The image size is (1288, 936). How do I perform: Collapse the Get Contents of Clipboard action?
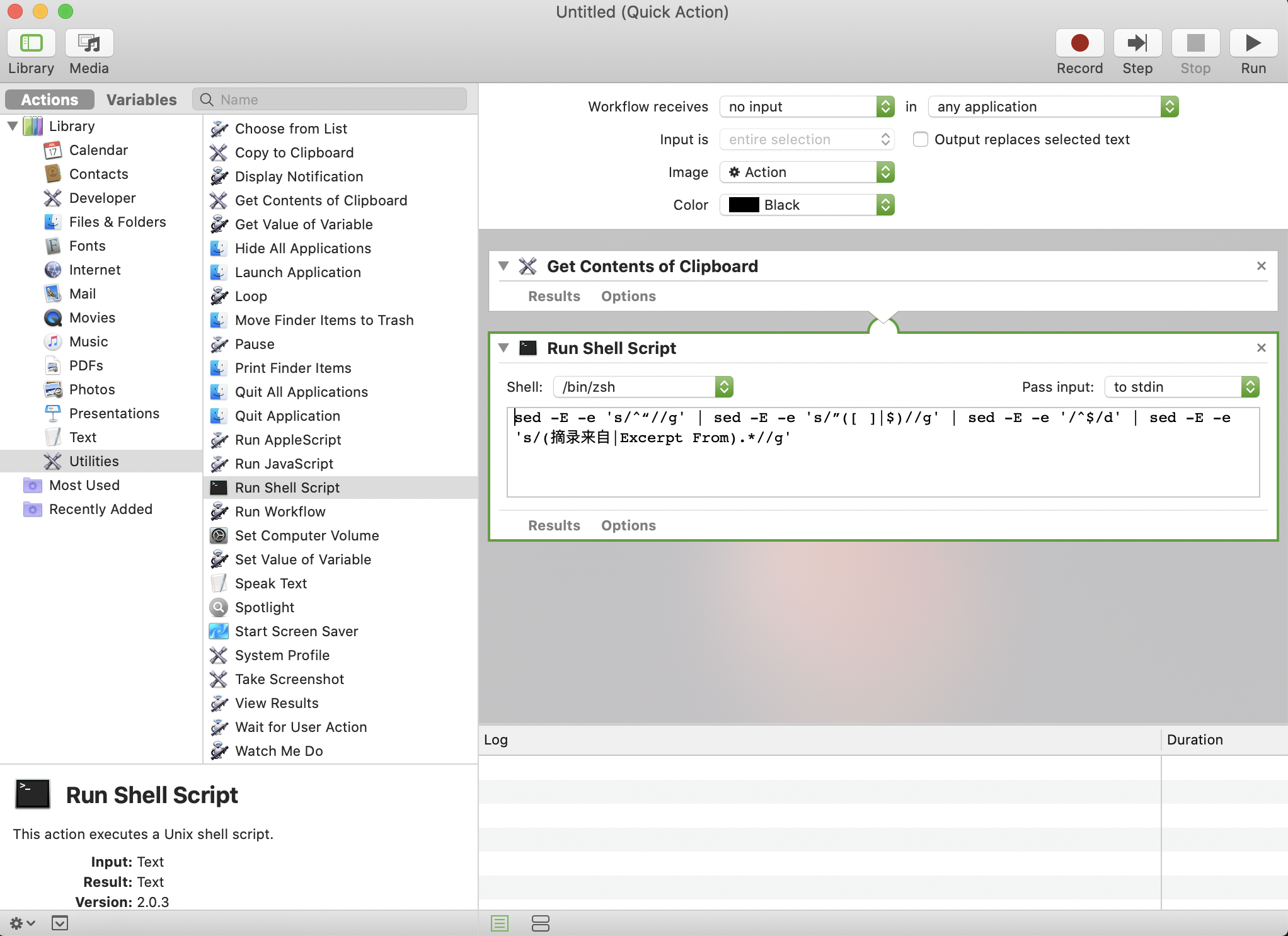pos(503,266)
